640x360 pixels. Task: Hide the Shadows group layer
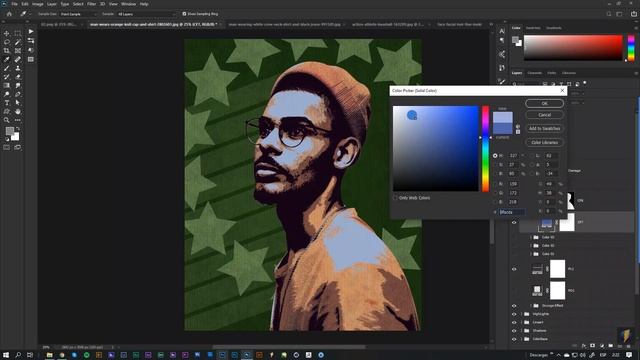pyautogui.click(x=514, y=331)
